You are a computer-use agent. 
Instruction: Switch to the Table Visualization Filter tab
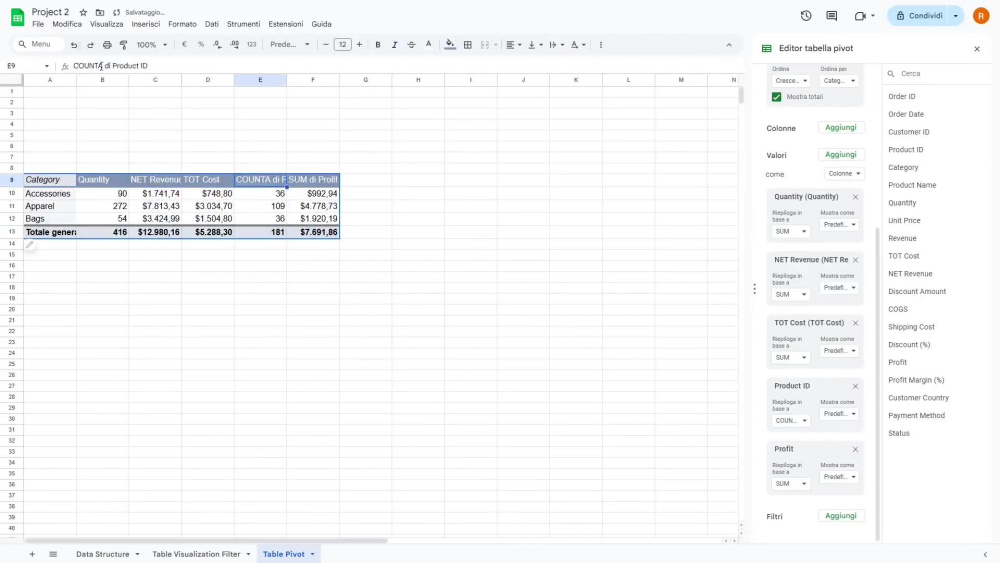click(196, 554)
